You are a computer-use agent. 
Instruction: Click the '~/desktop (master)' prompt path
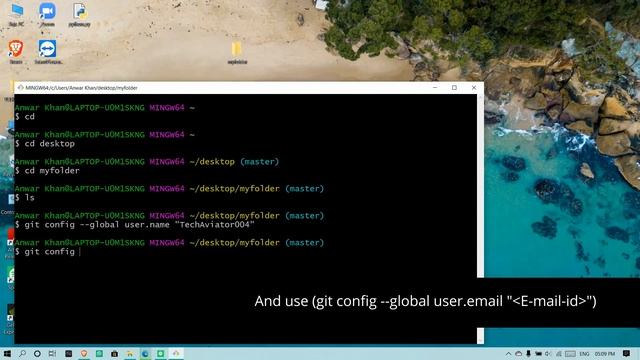pos(234,162)
